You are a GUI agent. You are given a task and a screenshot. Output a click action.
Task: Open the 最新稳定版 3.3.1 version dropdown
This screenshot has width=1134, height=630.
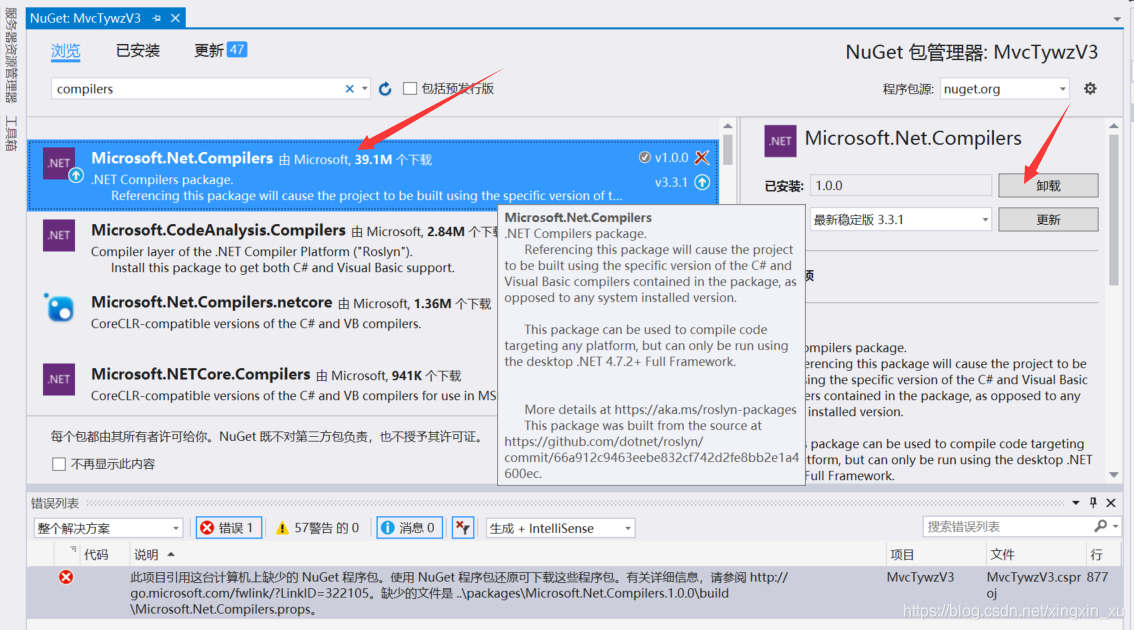(900, 219)
